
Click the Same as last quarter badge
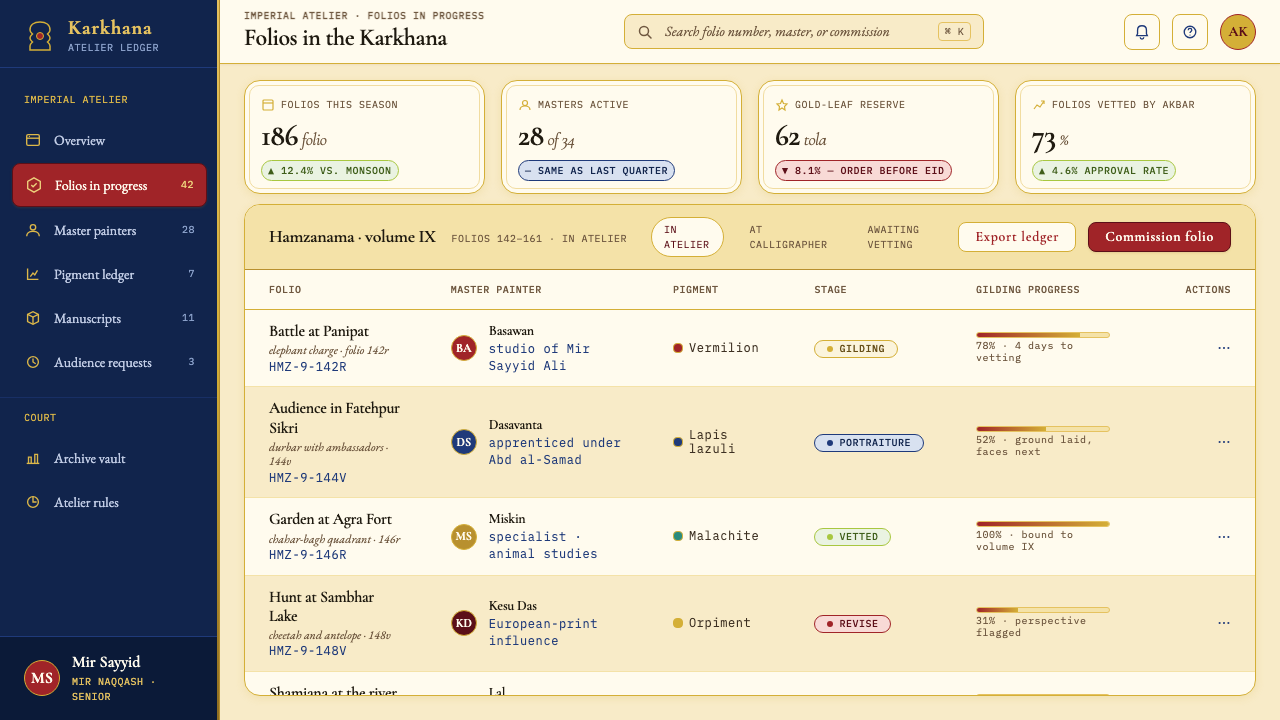click(596, 171)
